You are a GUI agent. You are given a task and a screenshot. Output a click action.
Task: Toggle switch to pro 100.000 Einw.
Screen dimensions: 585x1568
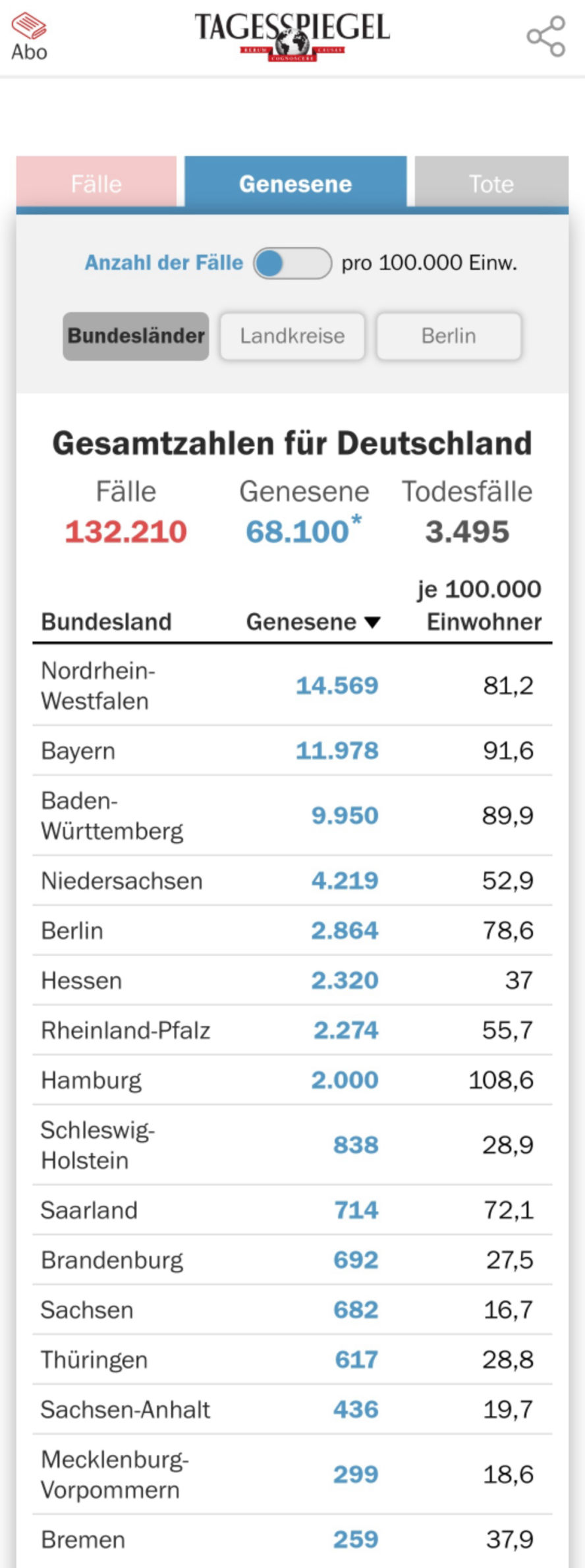tap(292, 264)
